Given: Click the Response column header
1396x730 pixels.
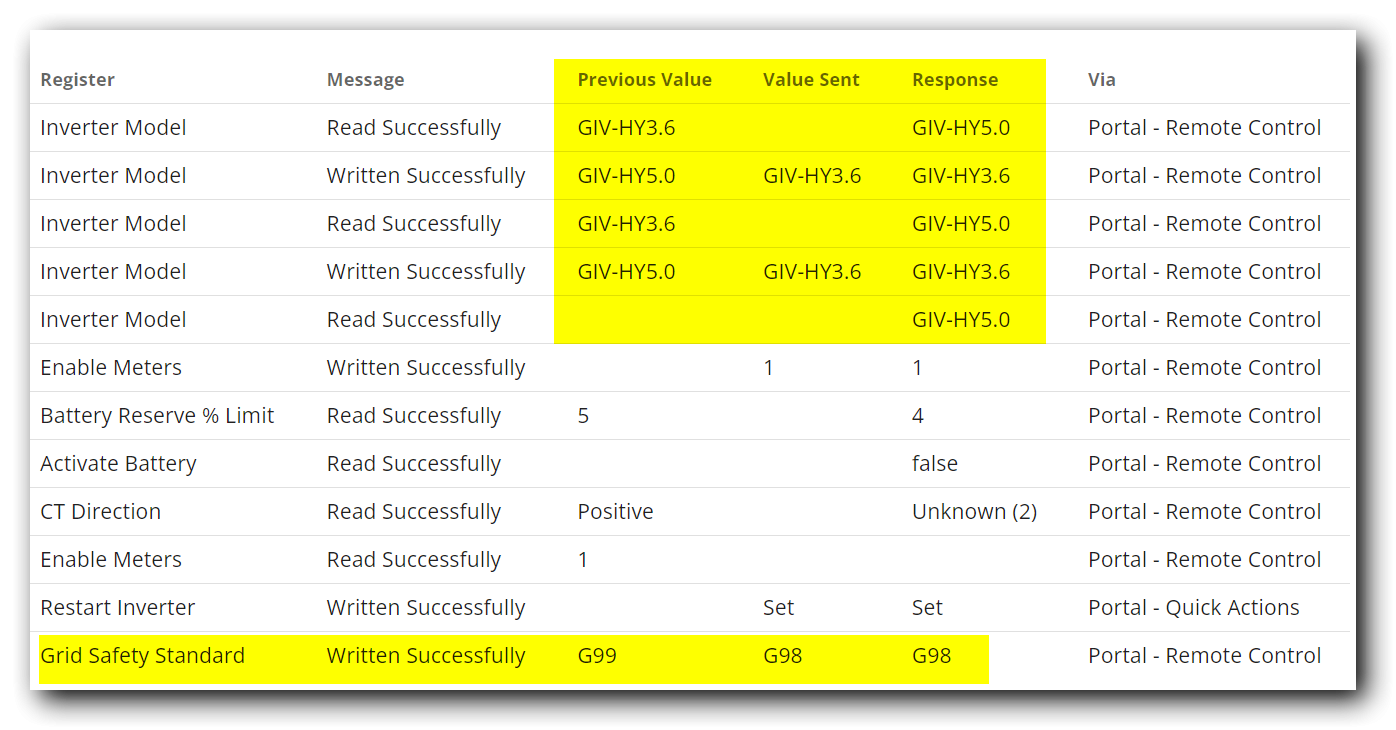Looking at the screenshot, I should 955,80.
